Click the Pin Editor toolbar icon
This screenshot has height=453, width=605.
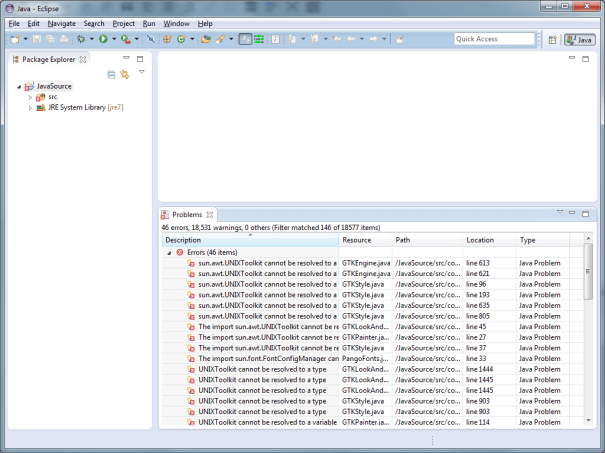(400, 39)
